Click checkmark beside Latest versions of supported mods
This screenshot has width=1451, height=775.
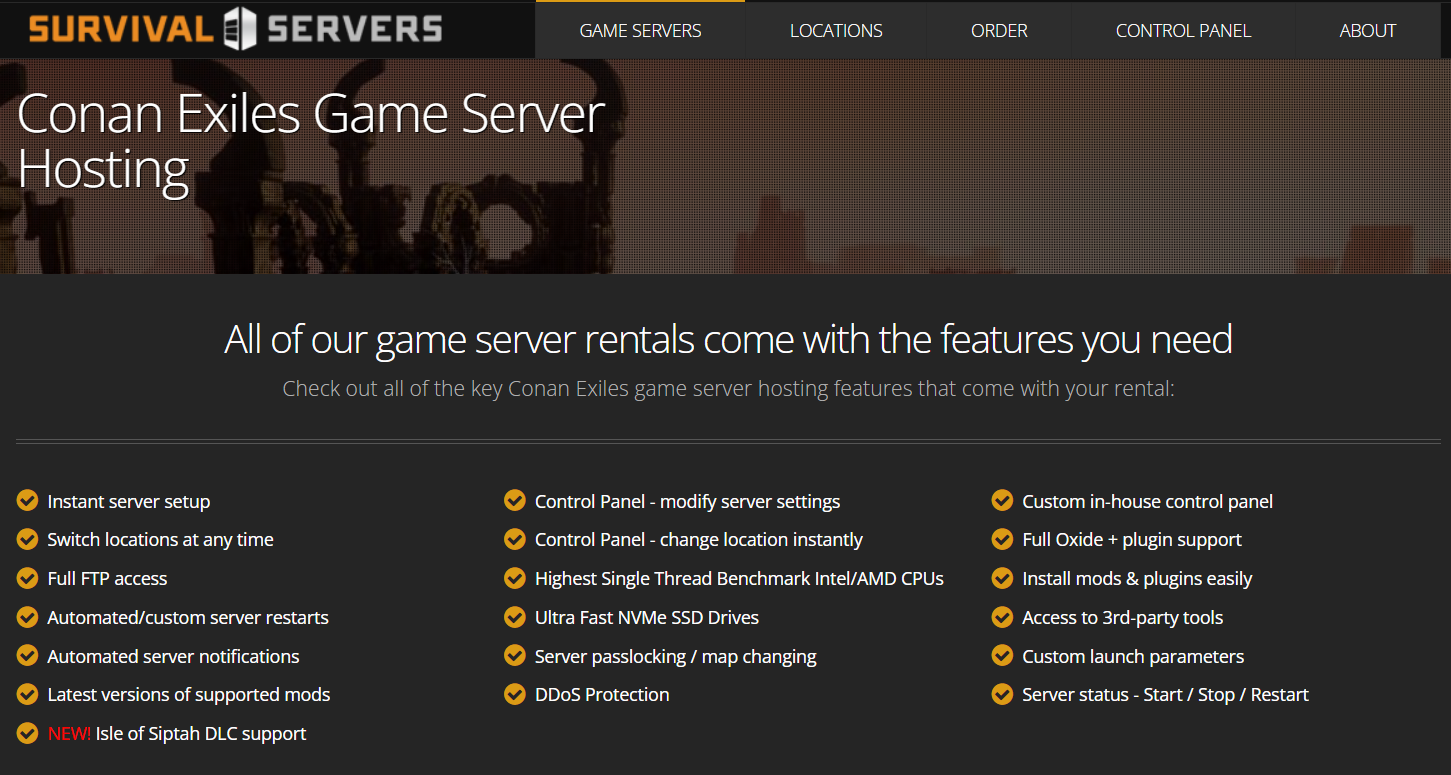pos(28,694)
